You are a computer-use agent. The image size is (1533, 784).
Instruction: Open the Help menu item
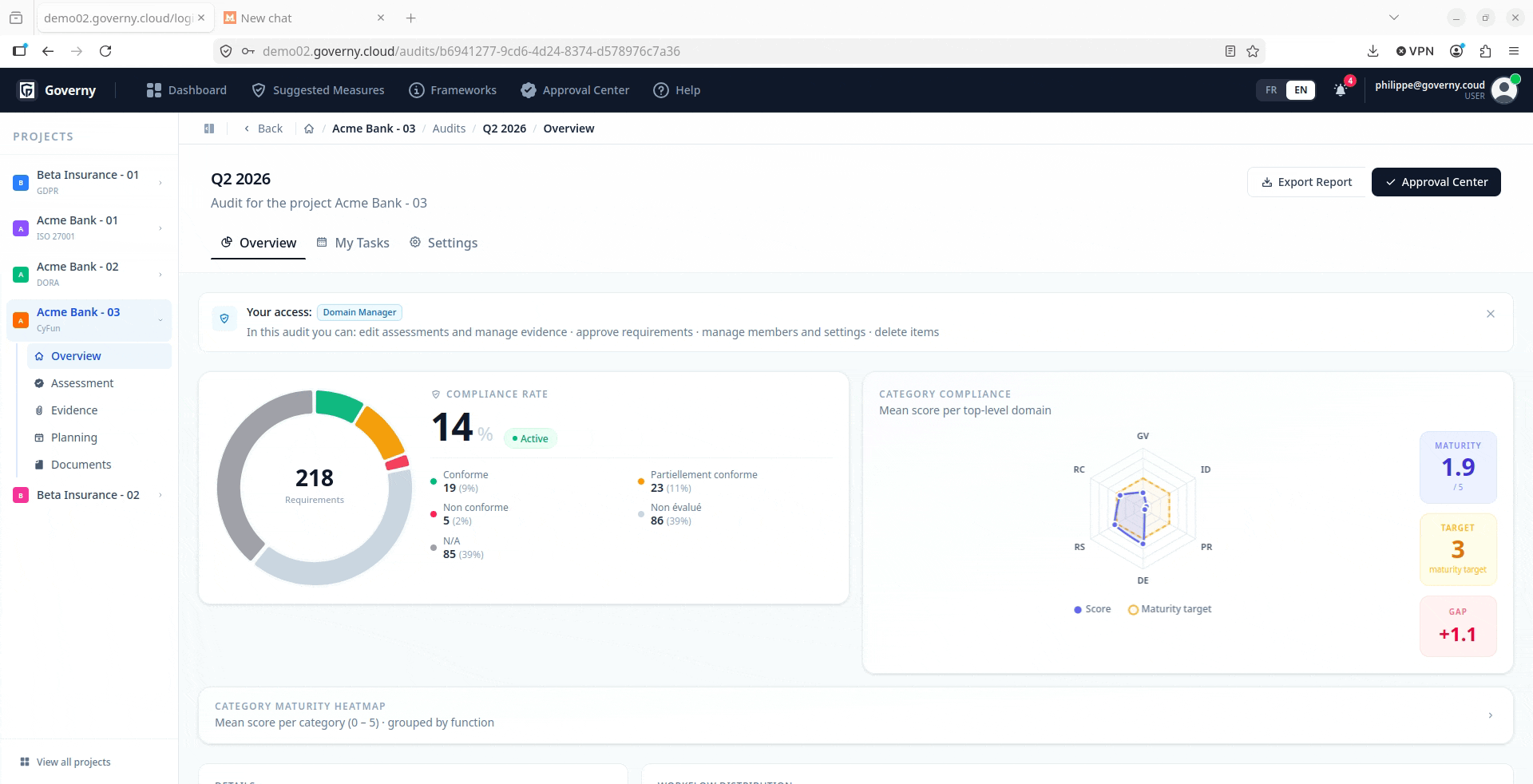677,90
